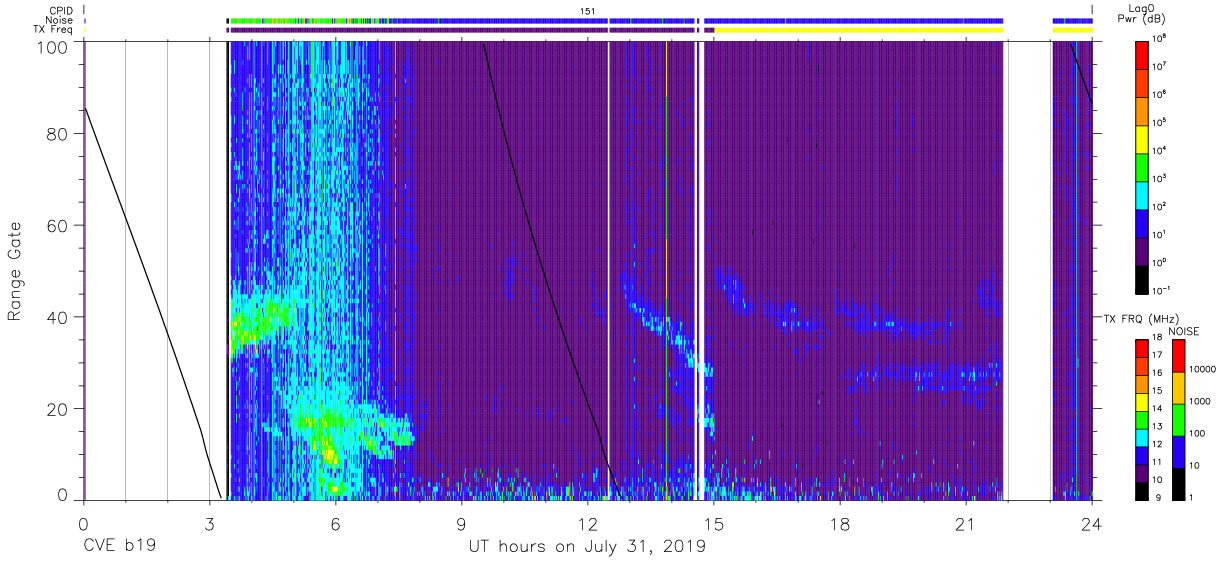1228x567 pixels.
Task: Click the TX Freq row label
Action: point(53,30)
